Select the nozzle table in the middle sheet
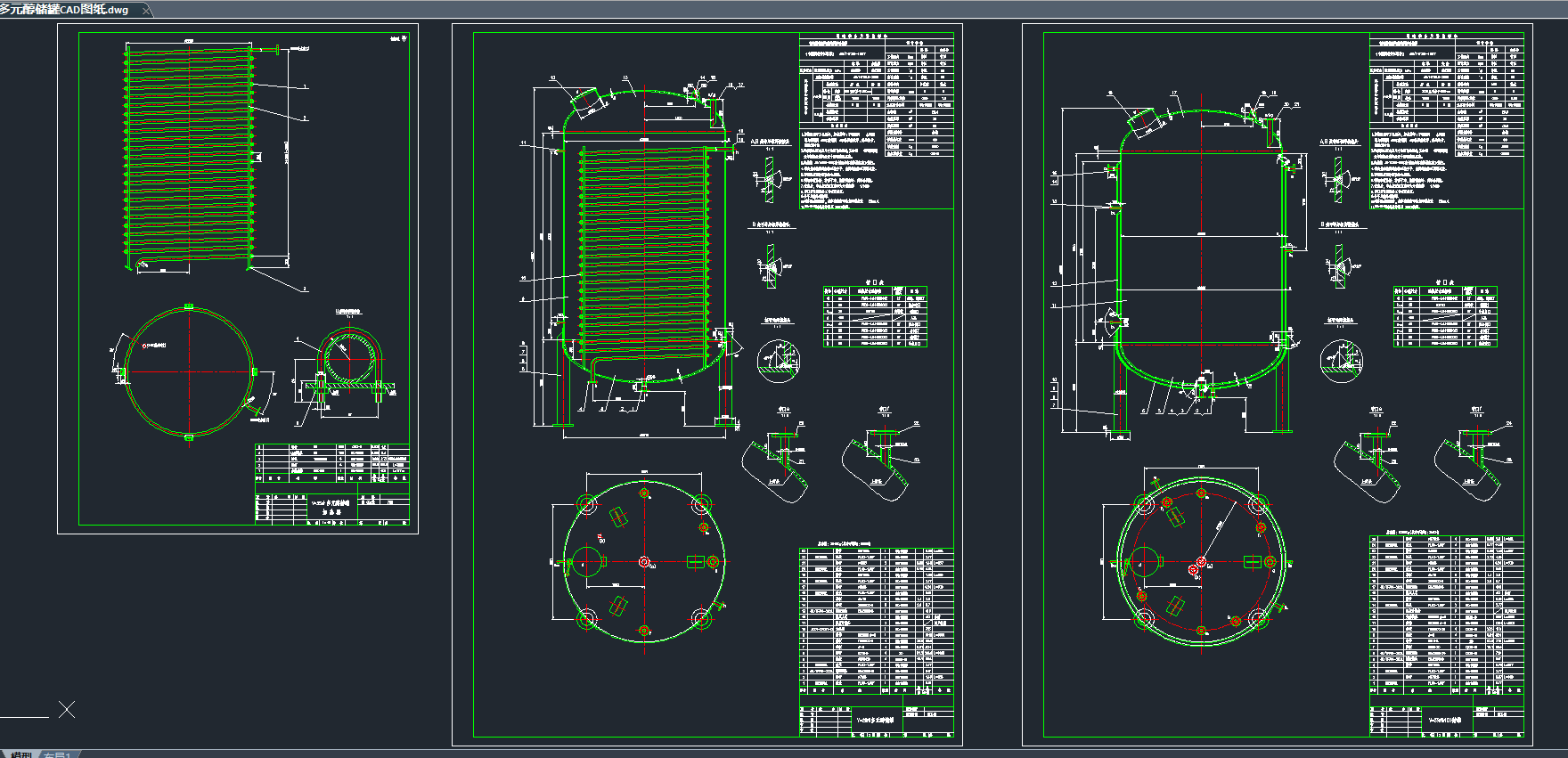The width and height of the screenshot is (1568, 758). tap(875, 316)
